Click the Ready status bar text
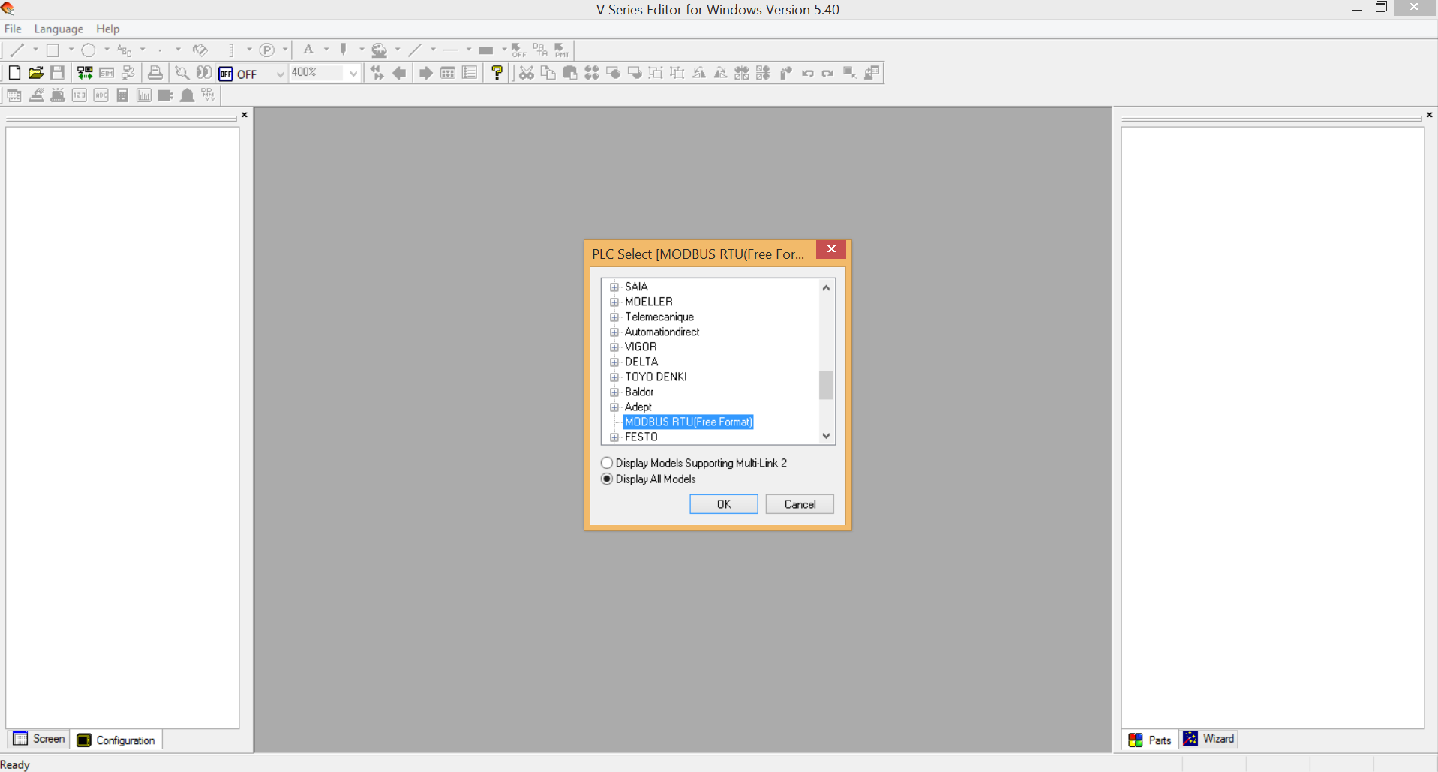1438x772 pixels. [x=16, y=765]
